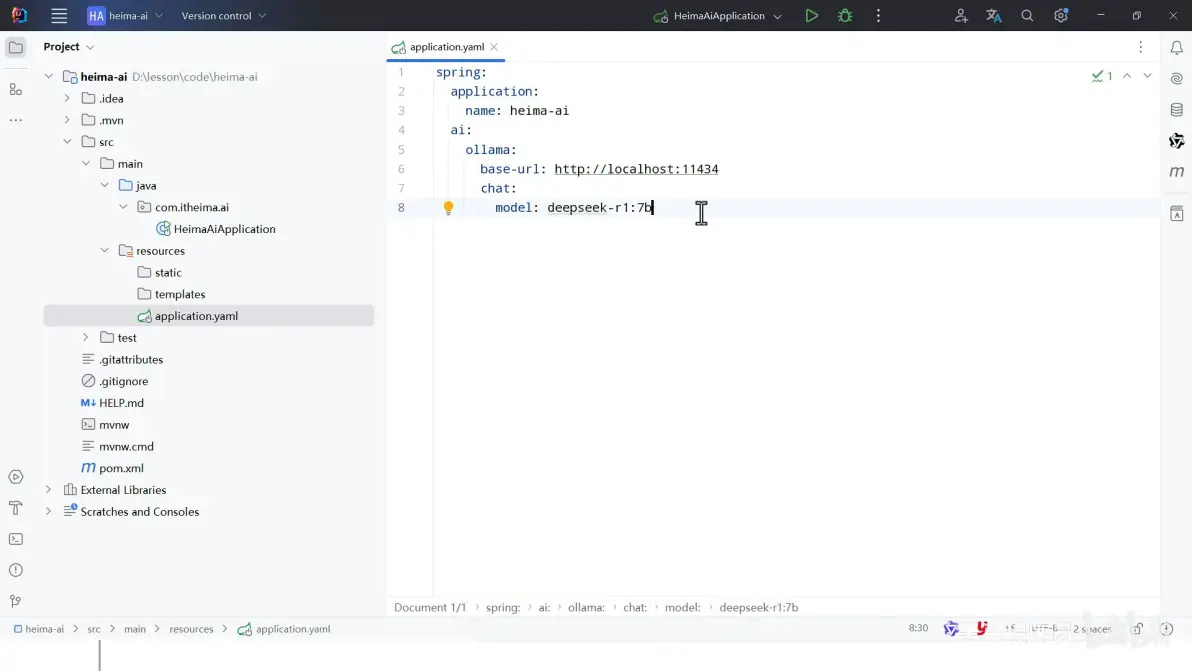Open the main hamburger menu

[58, 15]
